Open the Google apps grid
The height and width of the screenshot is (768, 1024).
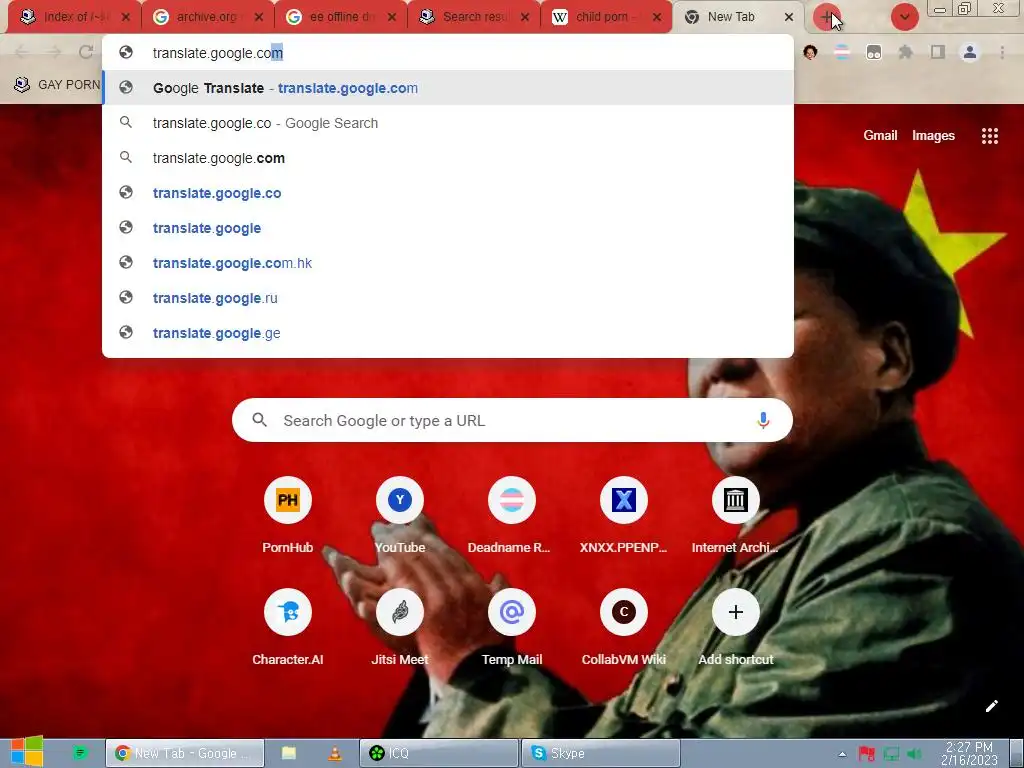coord(989,135)
